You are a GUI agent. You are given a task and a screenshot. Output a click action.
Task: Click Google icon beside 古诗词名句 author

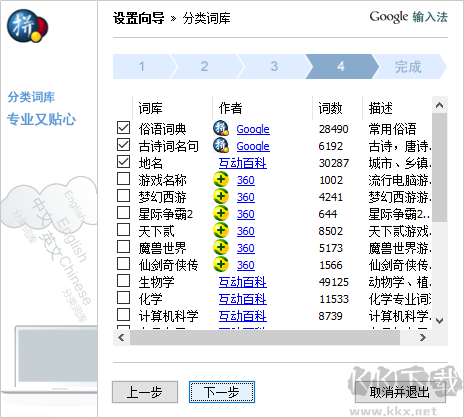tap(221, 145)
